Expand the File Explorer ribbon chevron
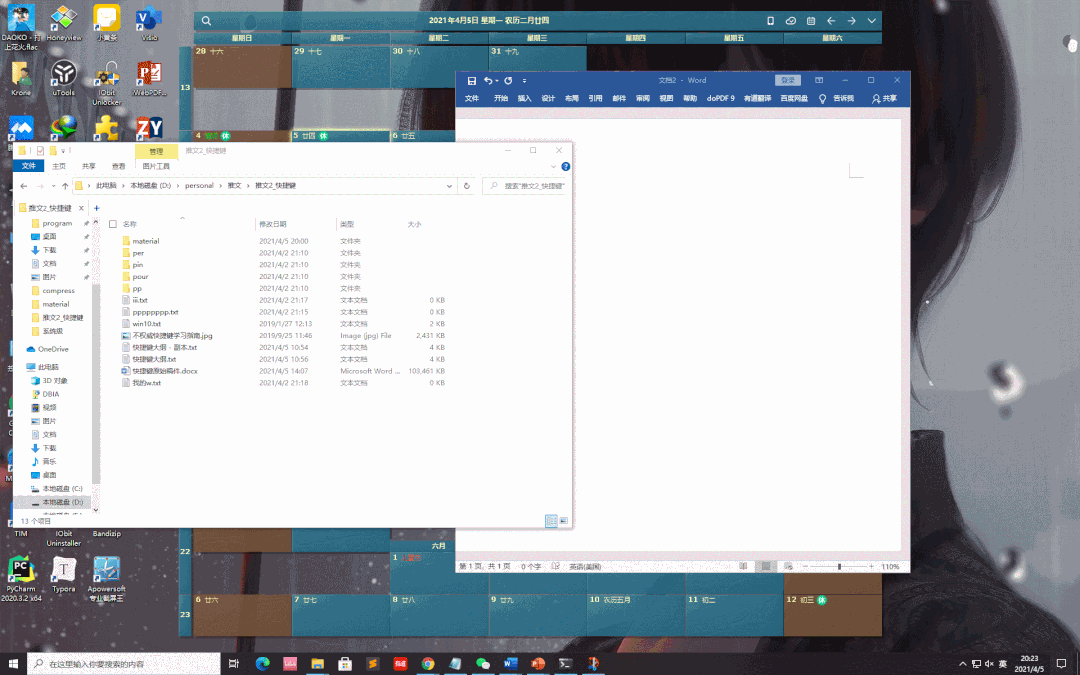 [x=553, y=167]
